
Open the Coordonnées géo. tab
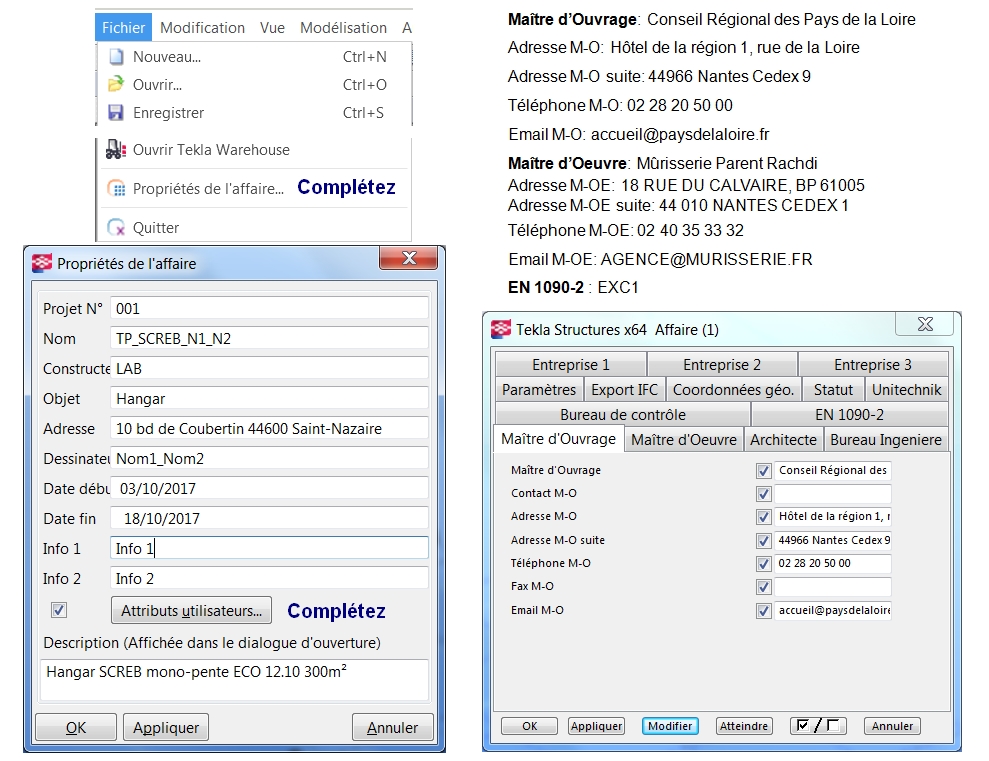tap(734, 390)
